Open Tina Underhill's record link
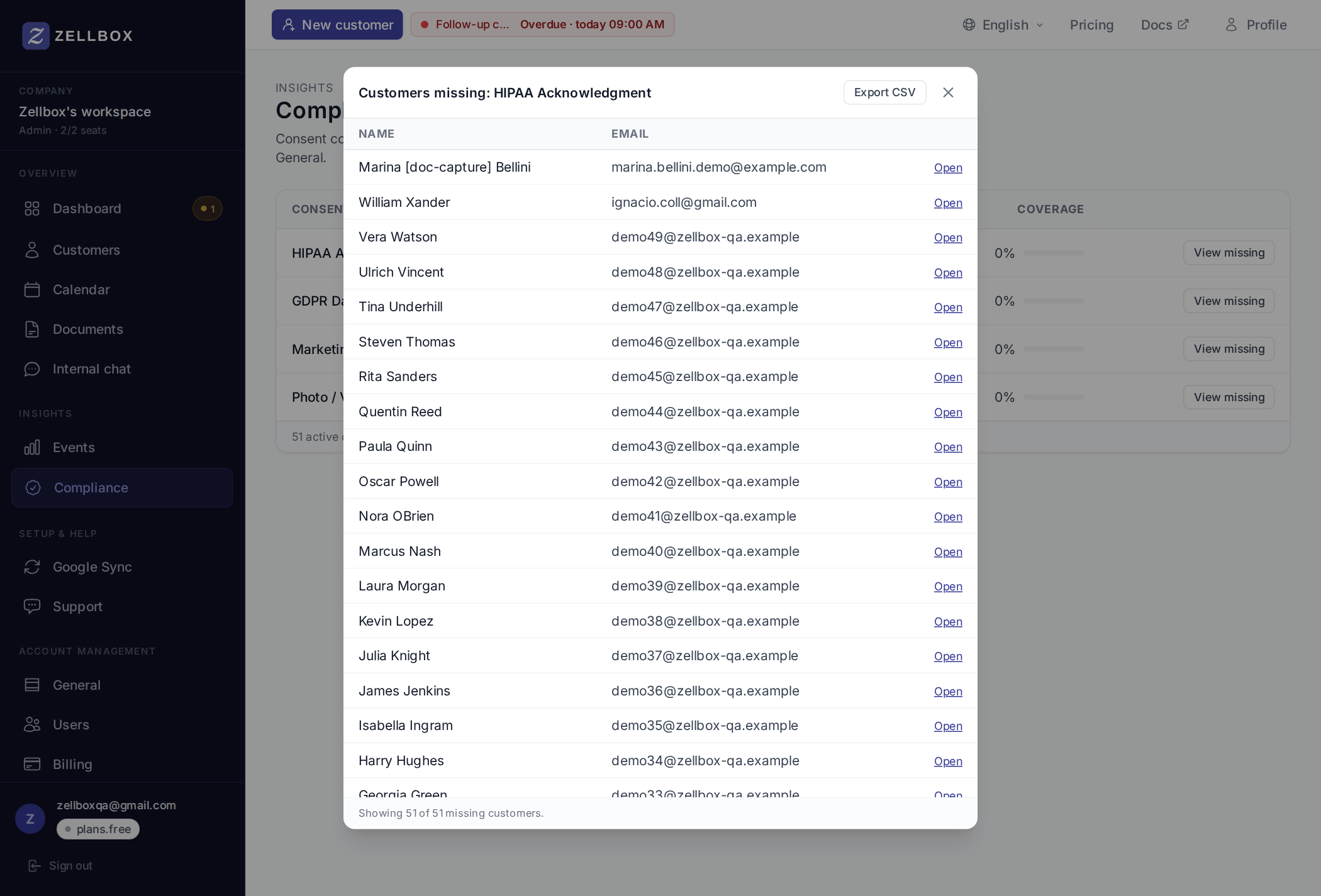The image size is (1321, 896). coord(948,307)
